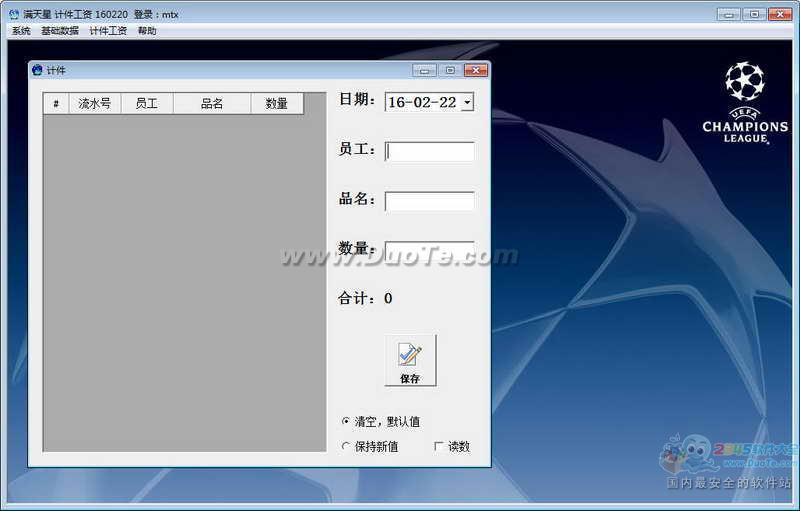Click the 计件 window title icon
This screenshot has width=800, height=511.
pyautogui.click(x=37, y=70)
